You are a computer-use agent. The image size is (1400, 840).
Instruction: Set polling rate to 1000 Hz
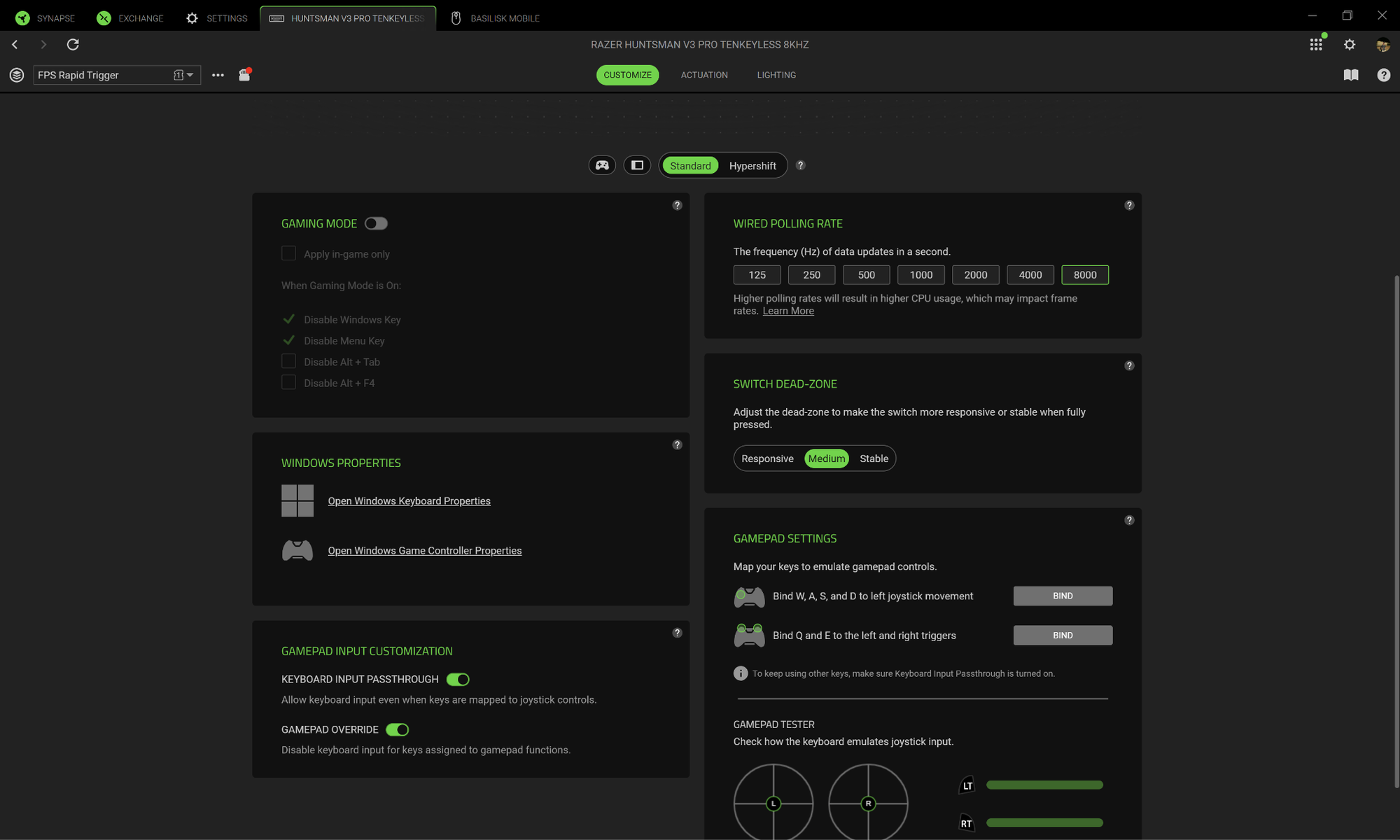click(x=920, y=275)
